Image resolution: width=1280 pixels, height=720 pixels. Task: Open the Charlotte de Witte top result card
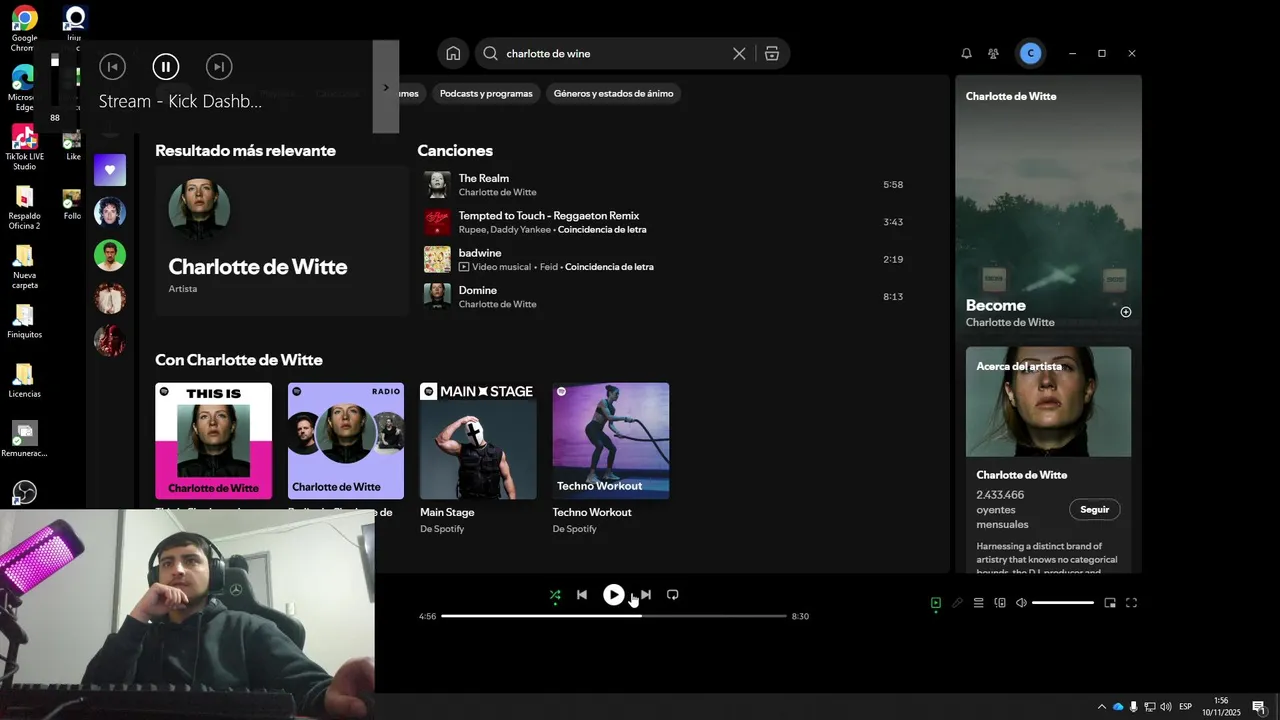(x=282, y=241)
